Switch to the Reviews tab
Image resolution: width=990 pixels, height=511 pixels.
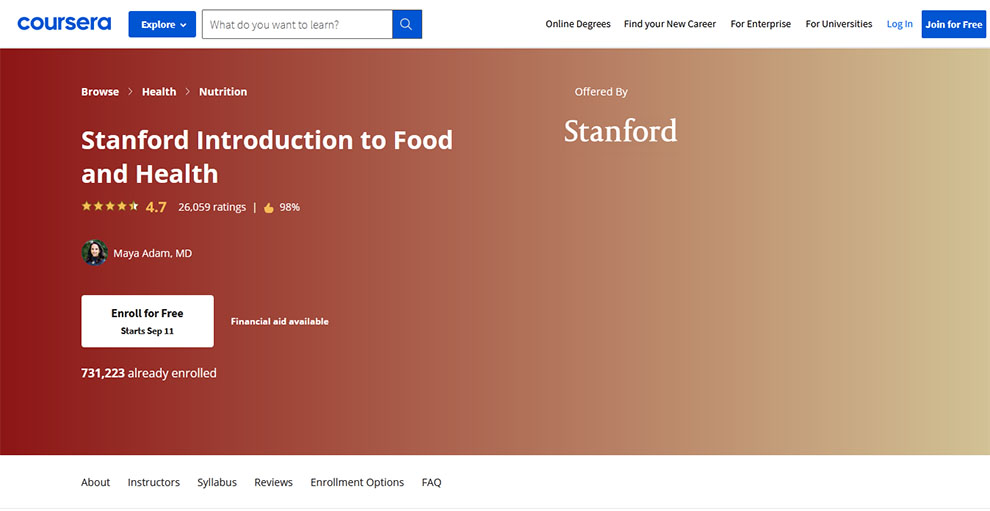click(x=273, y=483)
